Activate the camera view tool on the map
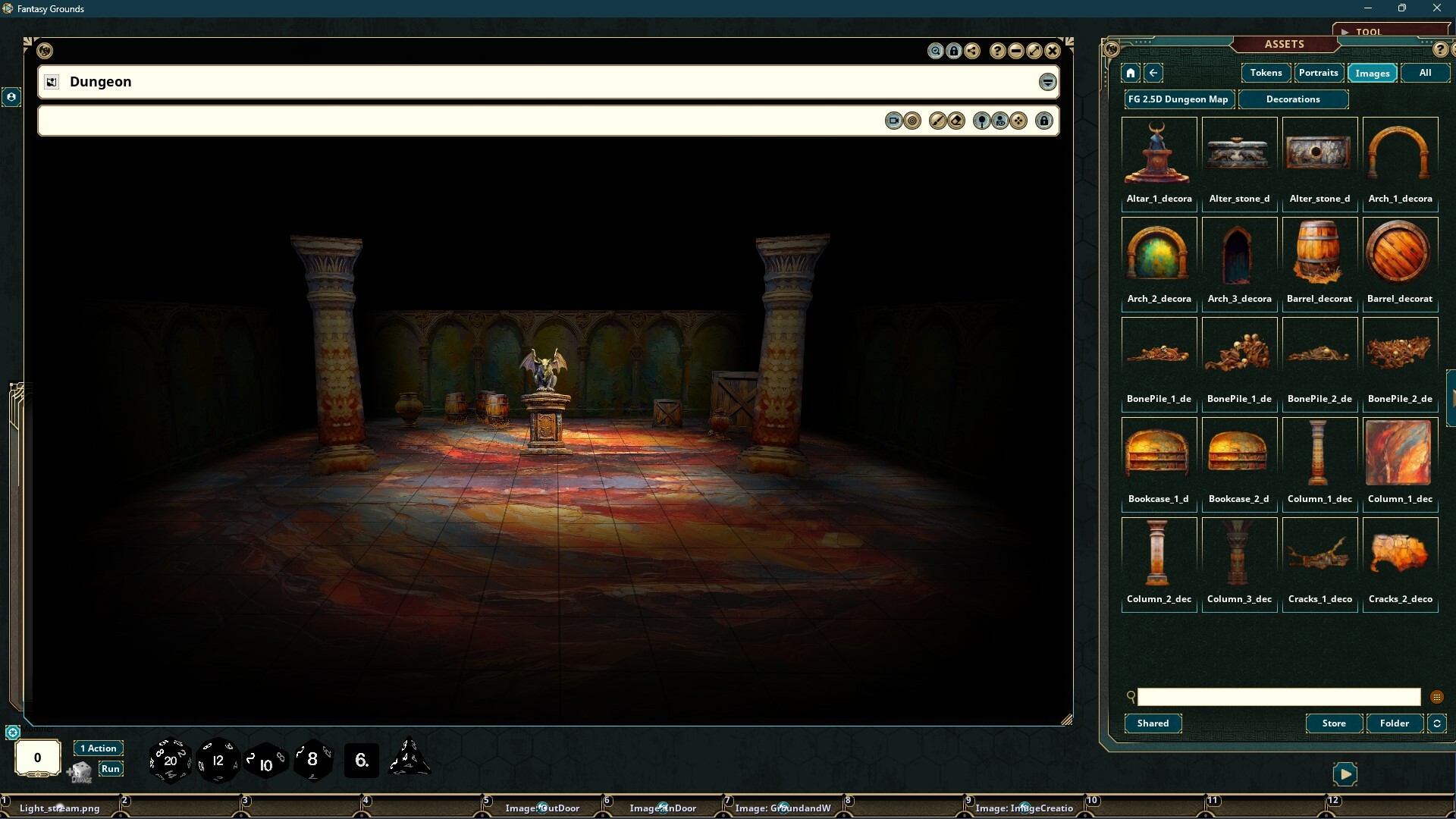 895,120
